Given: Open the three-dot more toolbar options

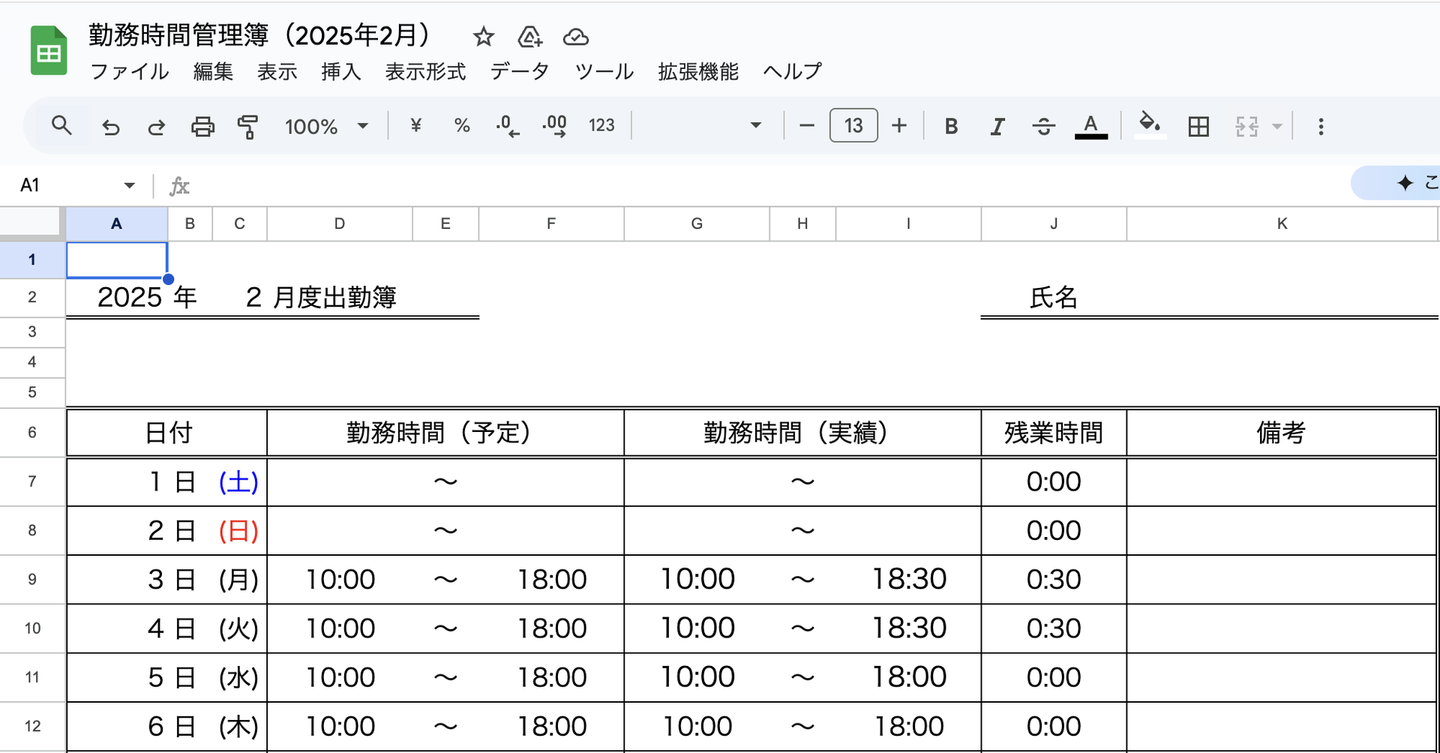Looking at the screenshot, I should 1321,126.
